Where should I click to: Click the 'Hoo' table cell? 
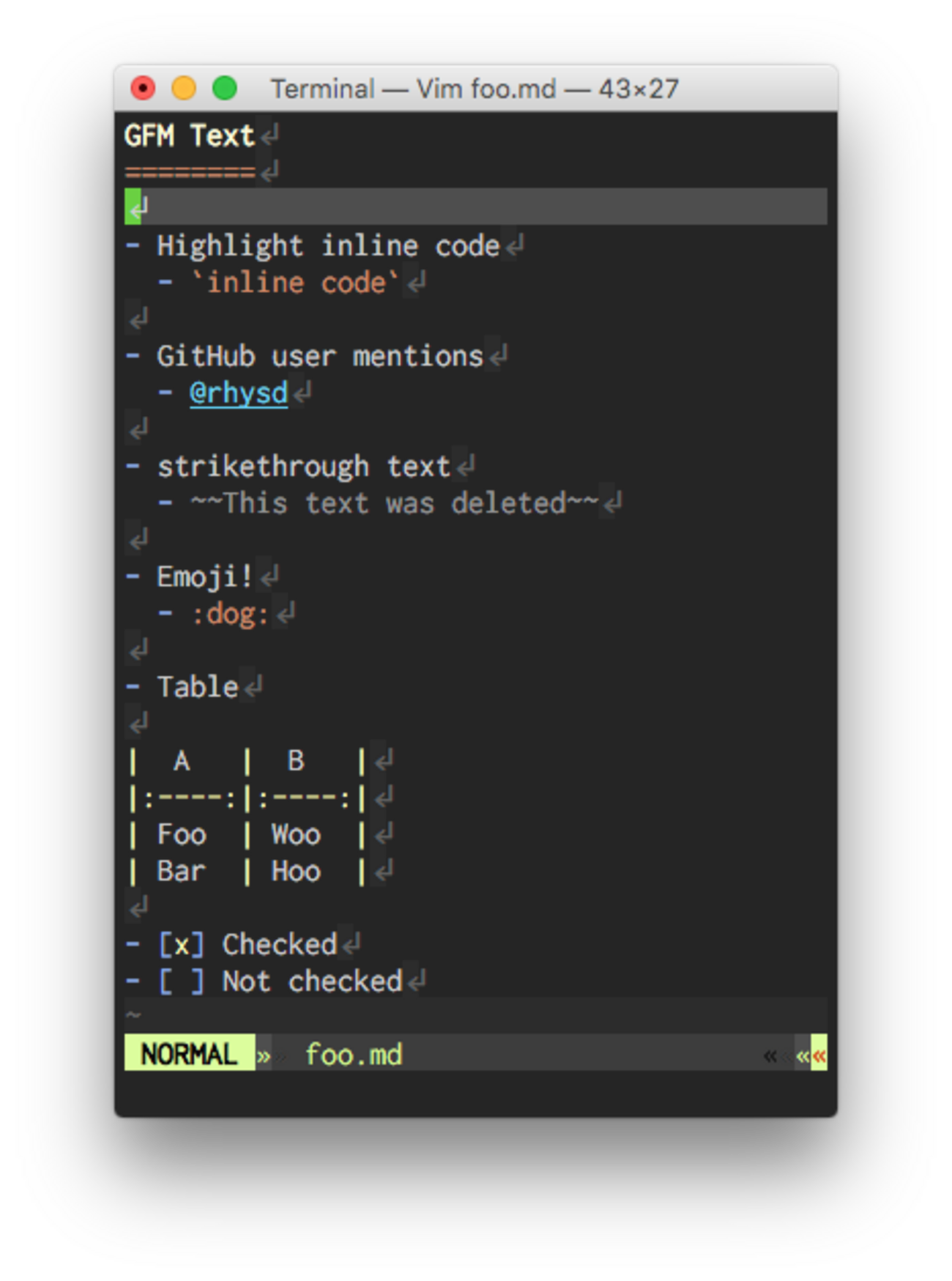pyautogui.click(x=296, y=872)
